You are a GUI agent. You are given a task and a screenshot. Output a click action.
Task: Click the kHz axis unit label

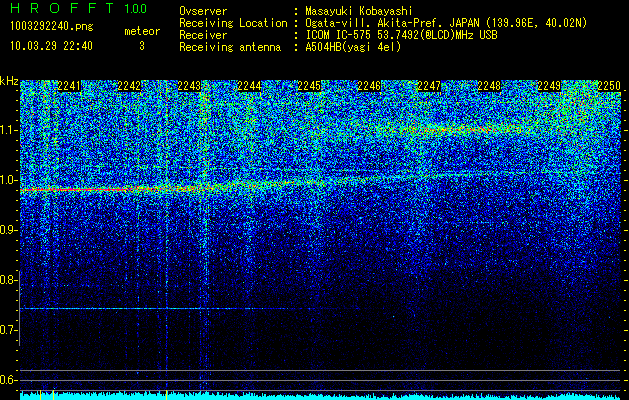pyautogui.click(x=9, y=81)
